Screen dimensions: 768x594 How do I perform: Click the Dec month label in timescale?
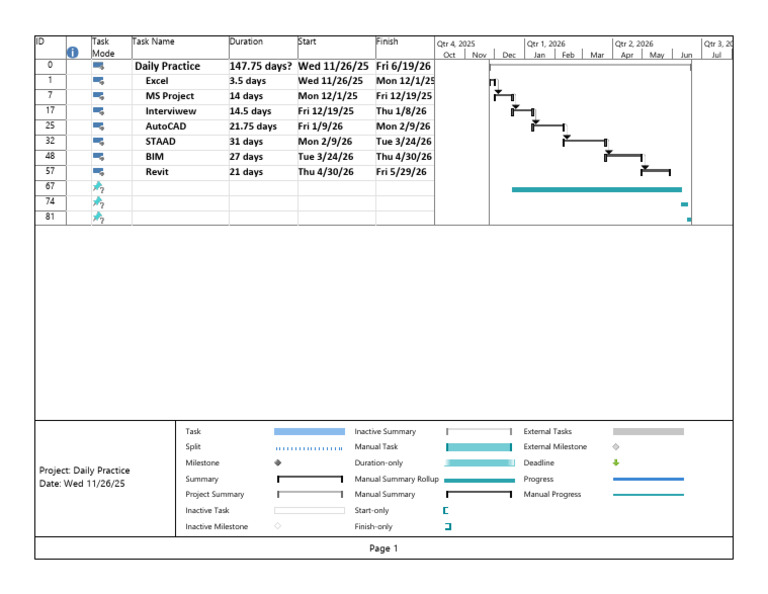[x=509, y=55]
